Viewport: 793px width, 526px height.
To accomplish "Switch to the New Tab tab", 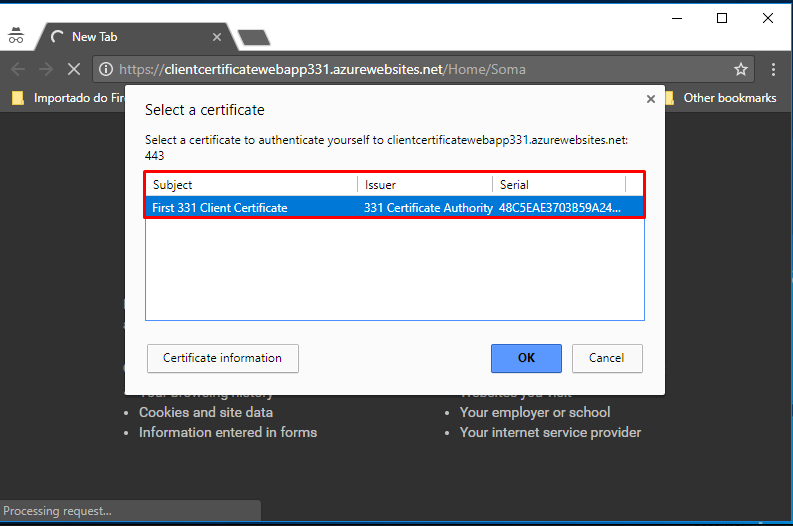I will pos(134,37).
